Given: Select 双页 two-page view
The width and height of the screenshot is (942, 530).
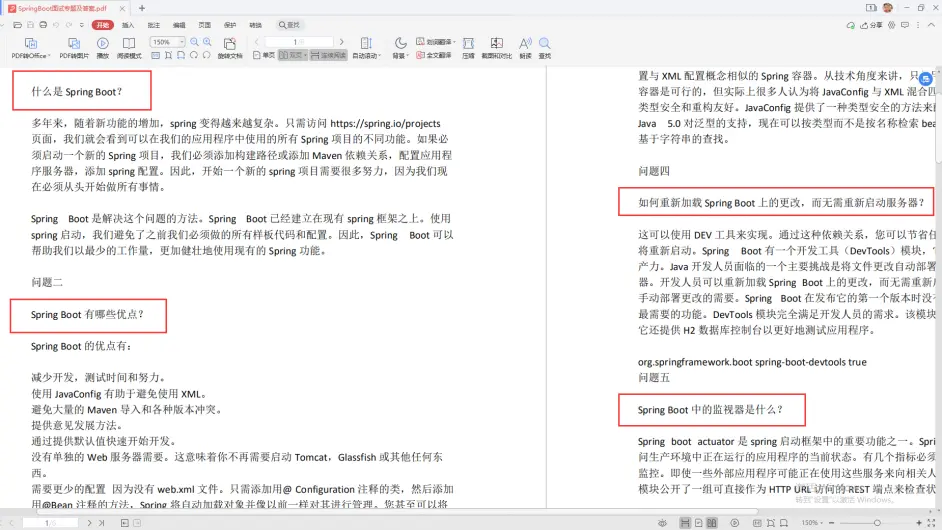Looking at the screenshot, I should (293, 55).
